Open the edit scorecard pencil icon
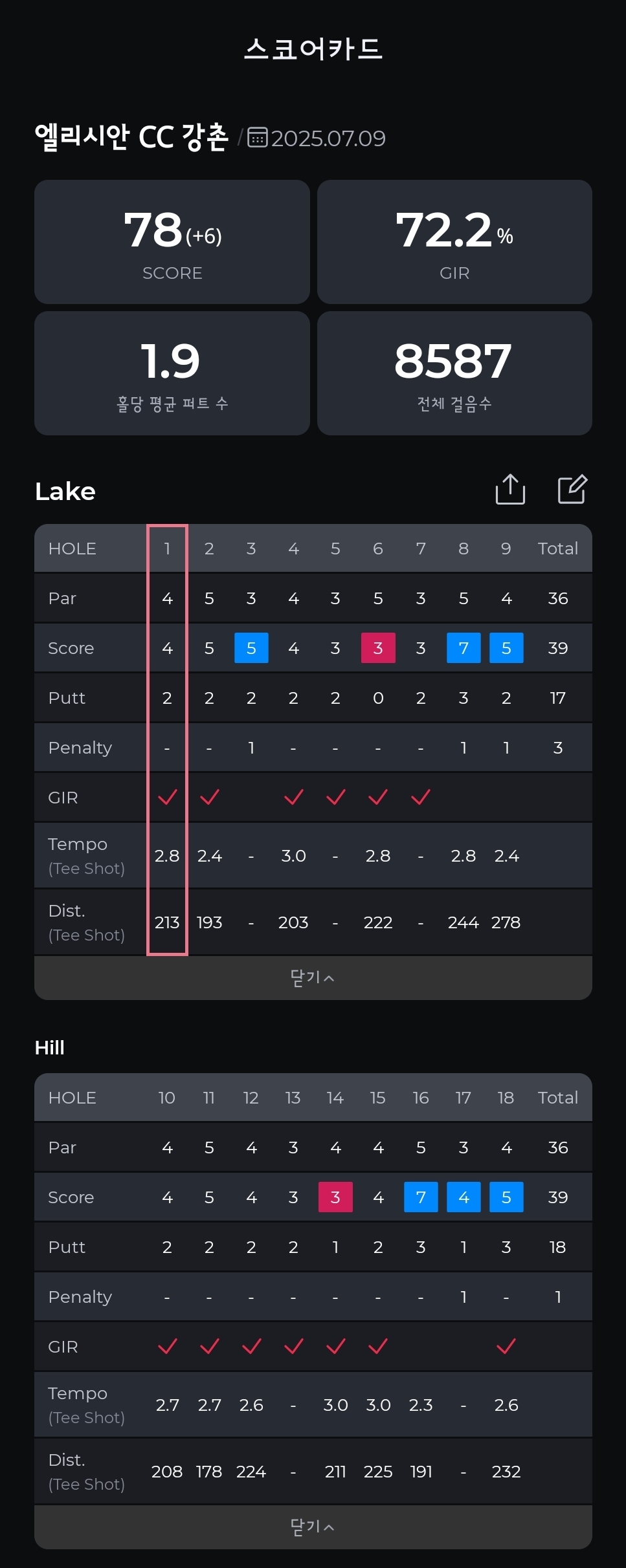Viewport: 626px width, 1568px height. tap(572, 489)
